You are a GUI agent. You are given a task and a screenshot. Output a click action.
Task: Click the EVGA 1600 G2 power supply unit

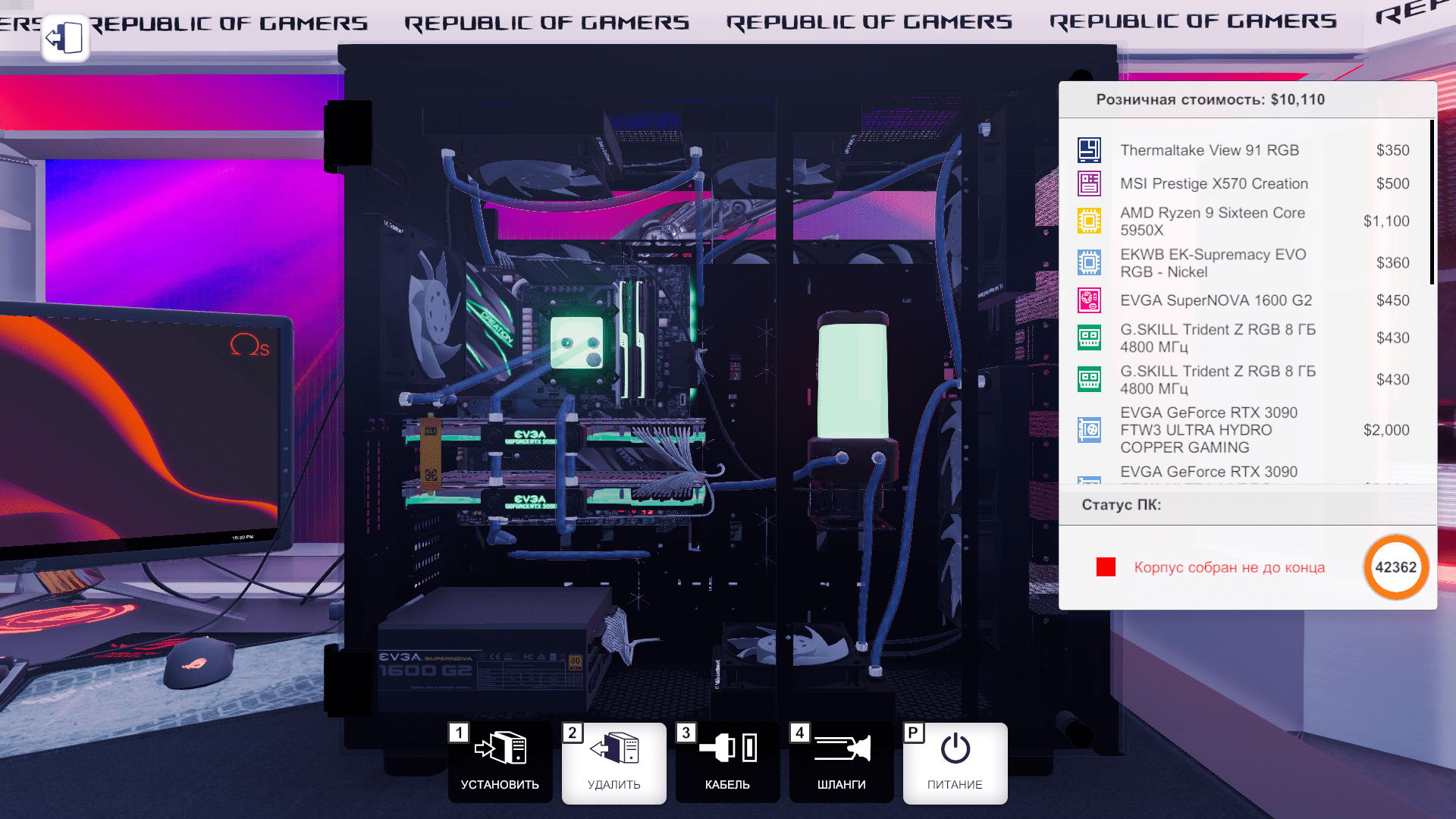point(491,652)
